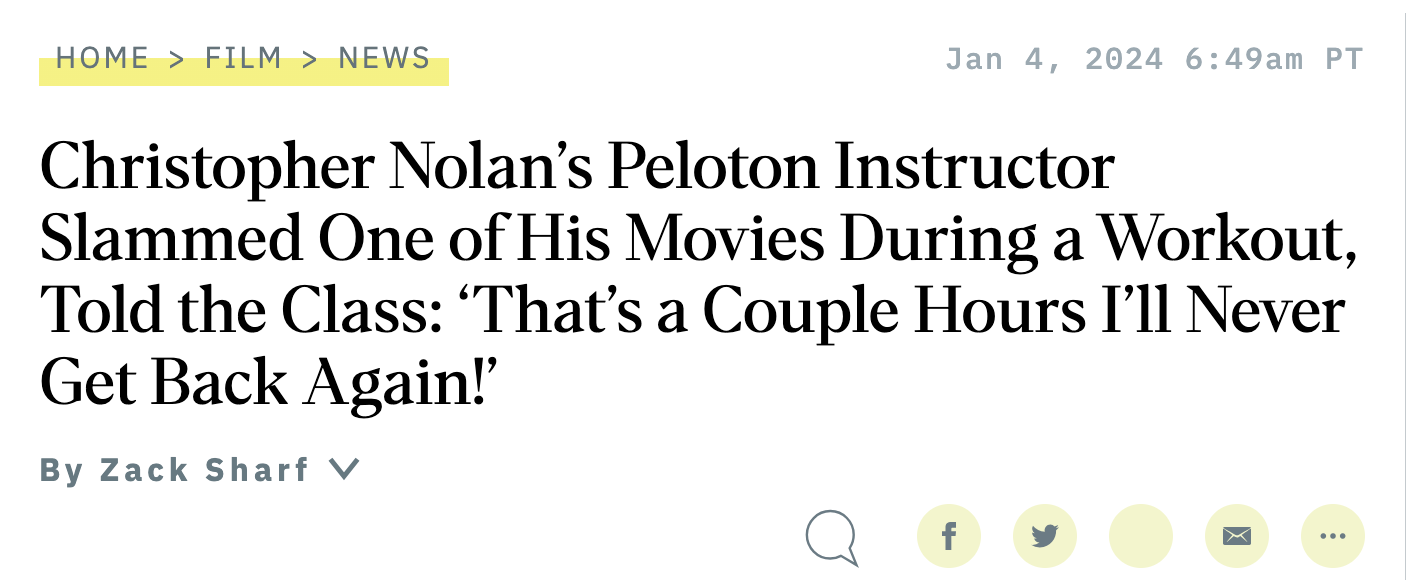Go to the FILM section
Image resolution: width=1406 pixels, height=580 pixels.
click(x=240, y=58)
